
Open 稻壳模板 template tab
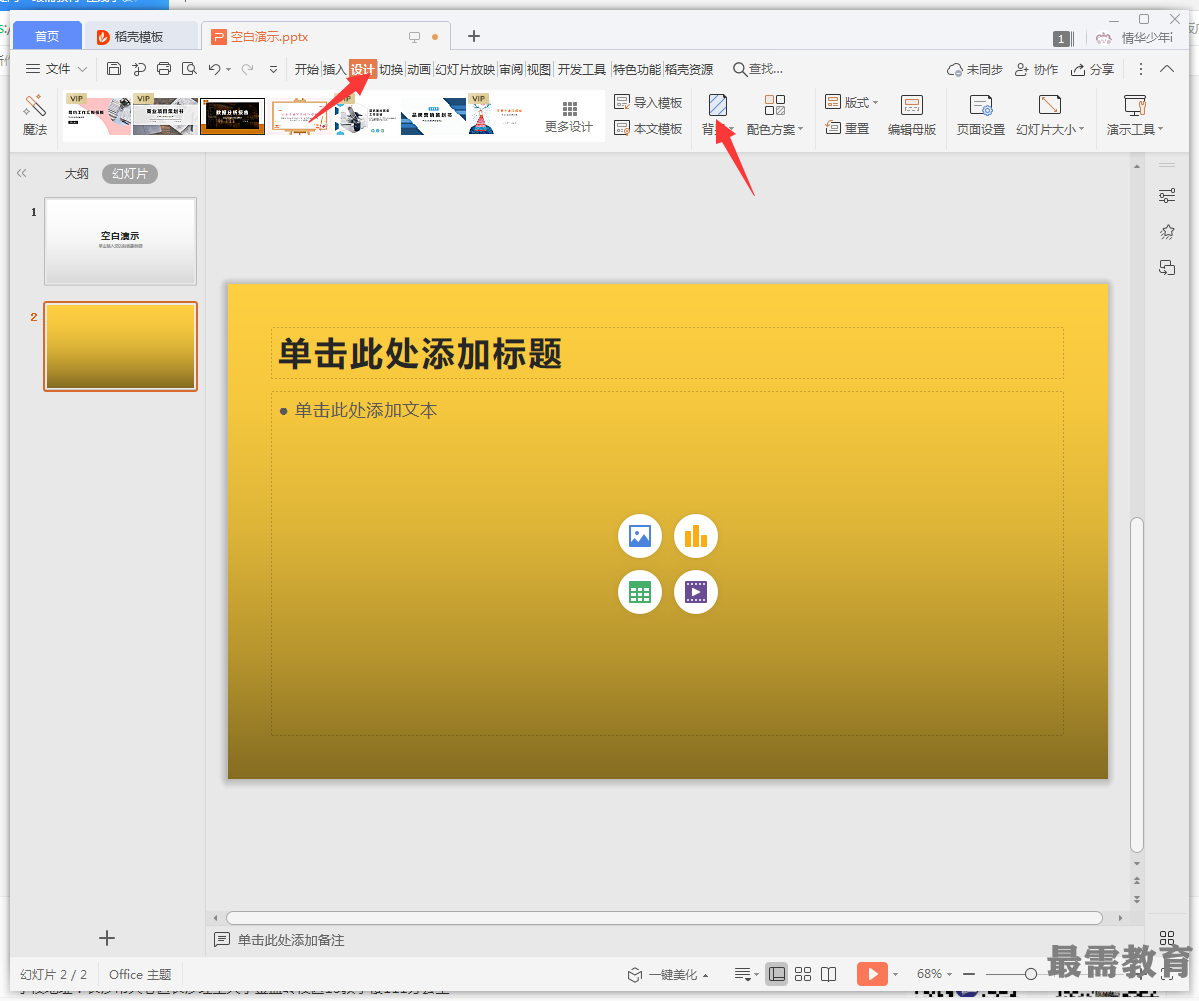tap(139, 36)
